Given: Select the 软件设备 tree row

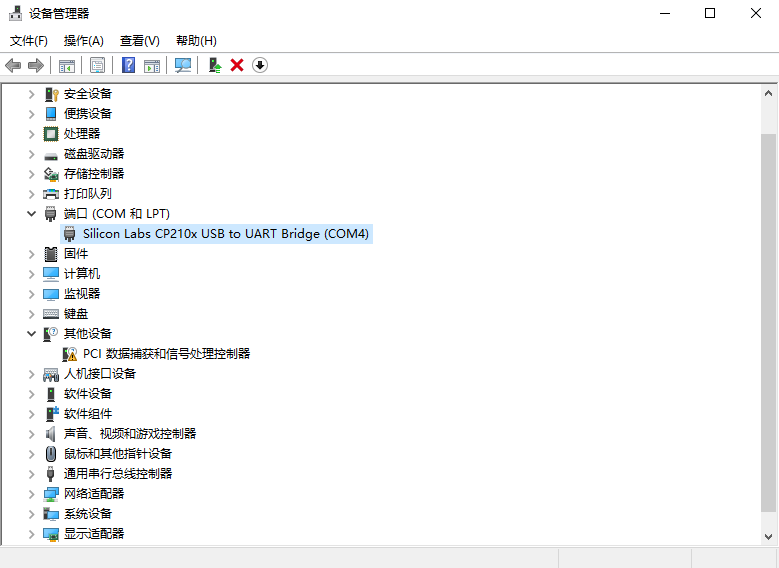Looking at the screenshot, I should pyautogui.click(x=88, y=394).
